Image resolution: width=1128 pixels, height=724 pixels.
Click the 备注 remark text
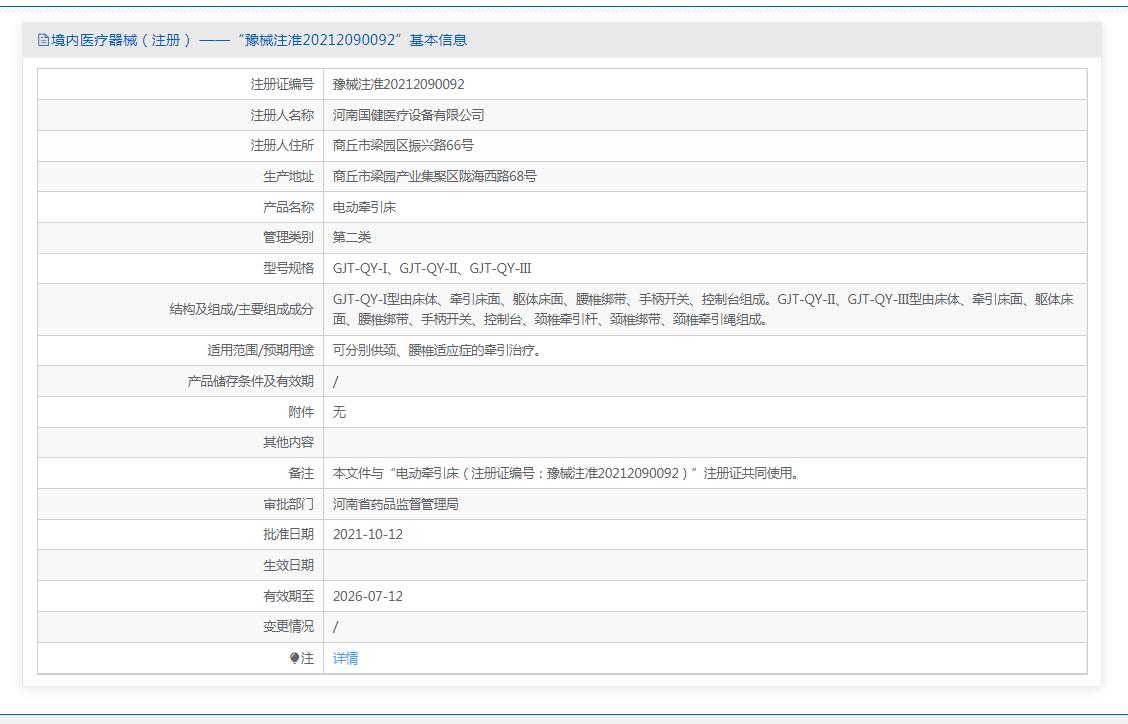pos(565,473)
